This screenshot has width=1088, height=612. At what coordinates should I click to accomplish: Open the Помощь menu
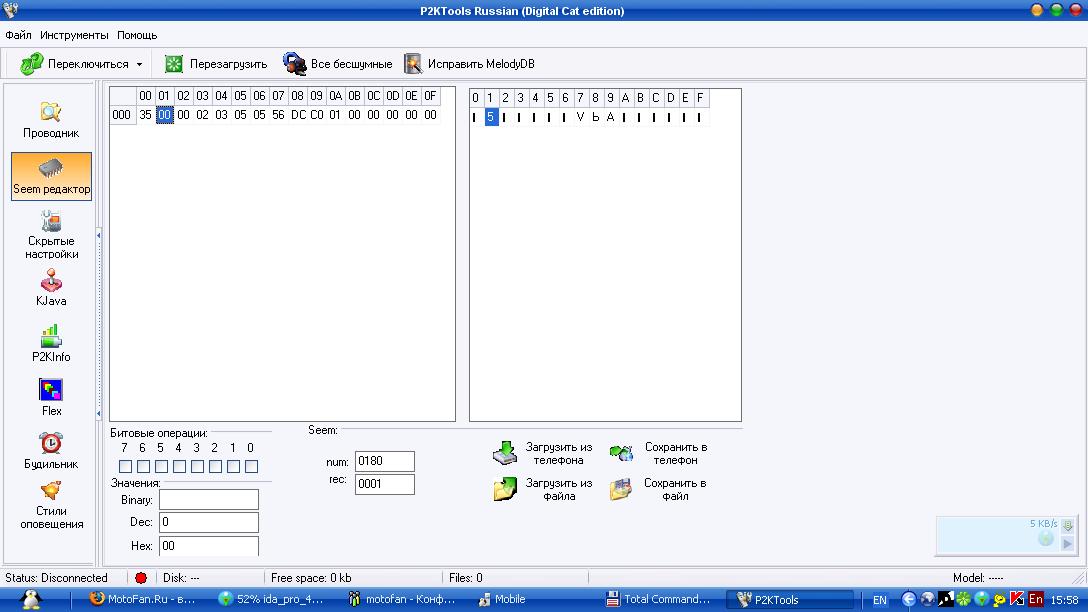(x=137, y=35)
